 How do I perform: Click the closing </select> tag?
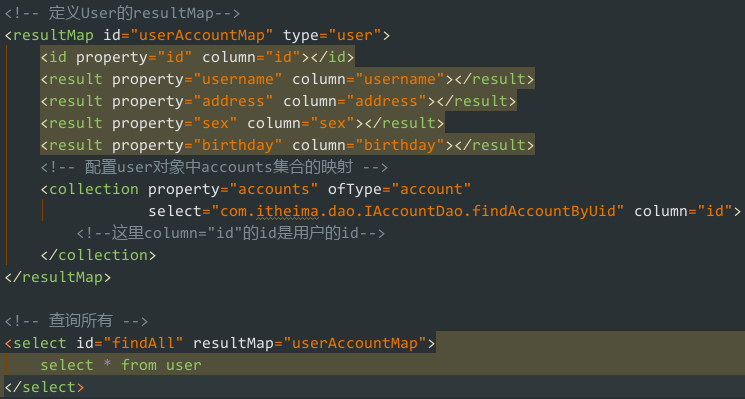point(44,387)
